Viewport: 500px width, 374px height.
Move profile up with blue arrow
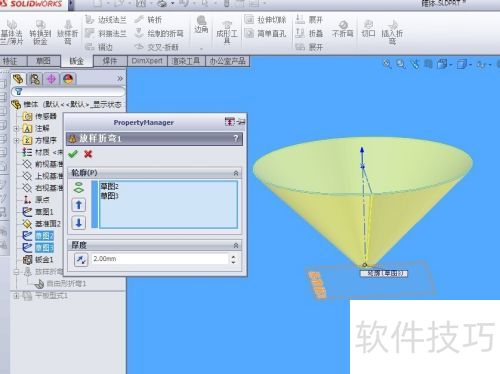pos(79,205)
